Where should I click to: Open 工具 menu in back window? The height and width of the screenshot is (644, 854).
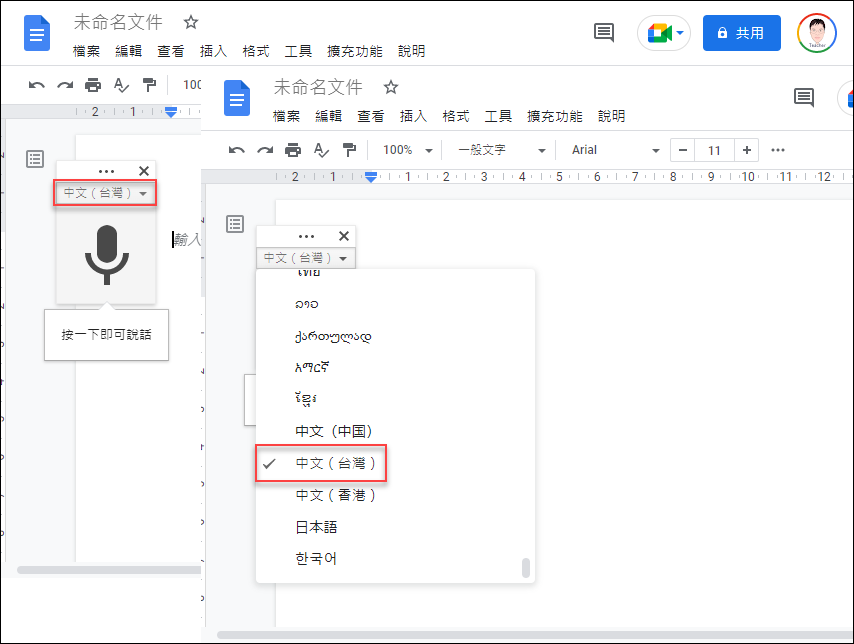pos(298,51)
